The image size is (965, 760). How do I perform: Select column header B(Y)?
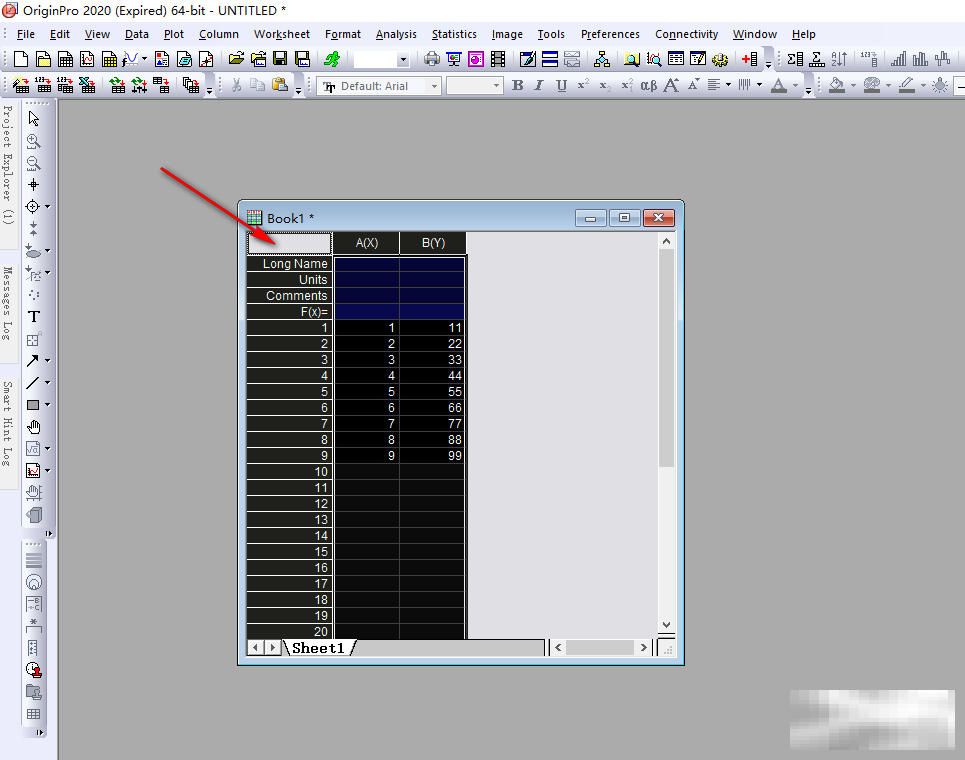[x=433, y=243]
